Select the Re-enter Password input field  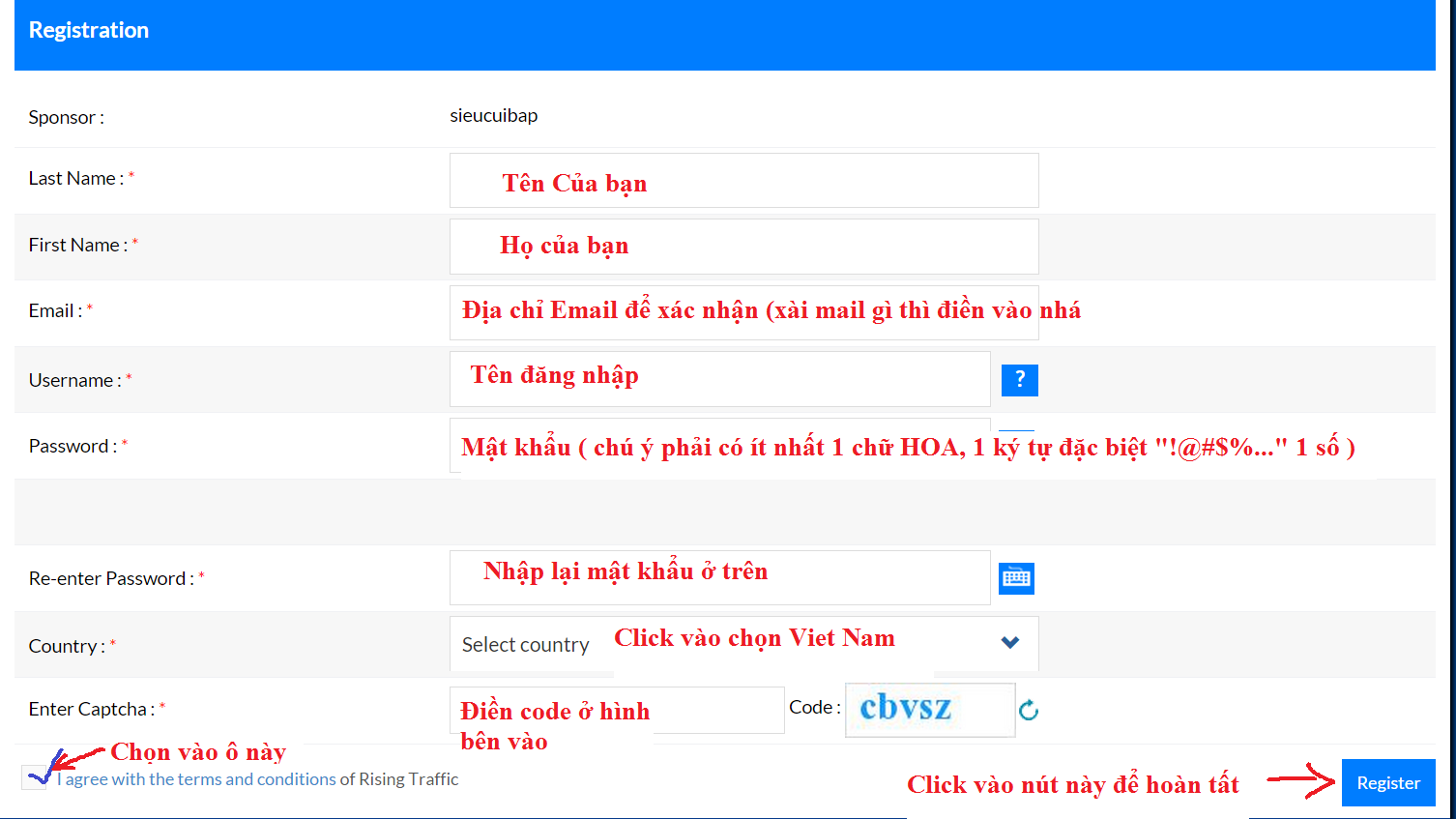pyautogui.click(x=719, y=577)
